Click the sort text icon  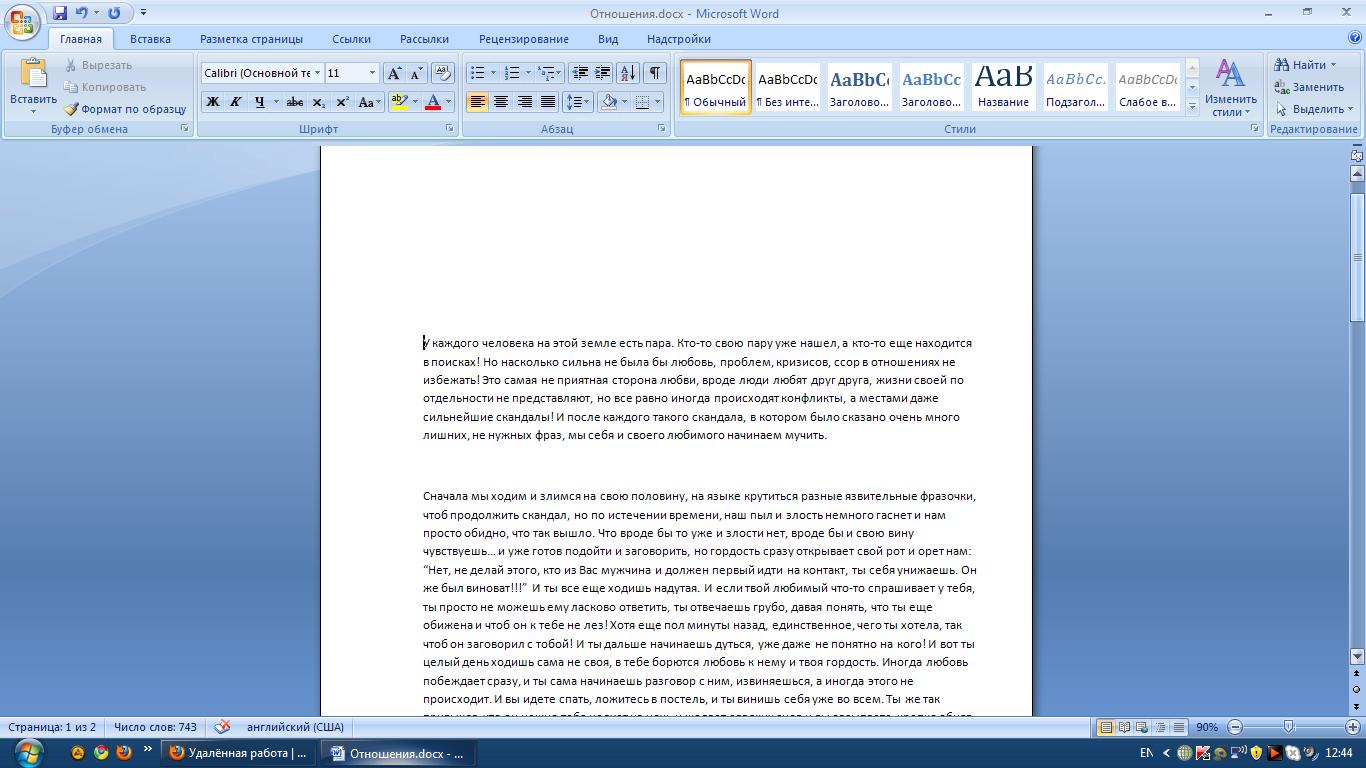click(x=627, y=73)
